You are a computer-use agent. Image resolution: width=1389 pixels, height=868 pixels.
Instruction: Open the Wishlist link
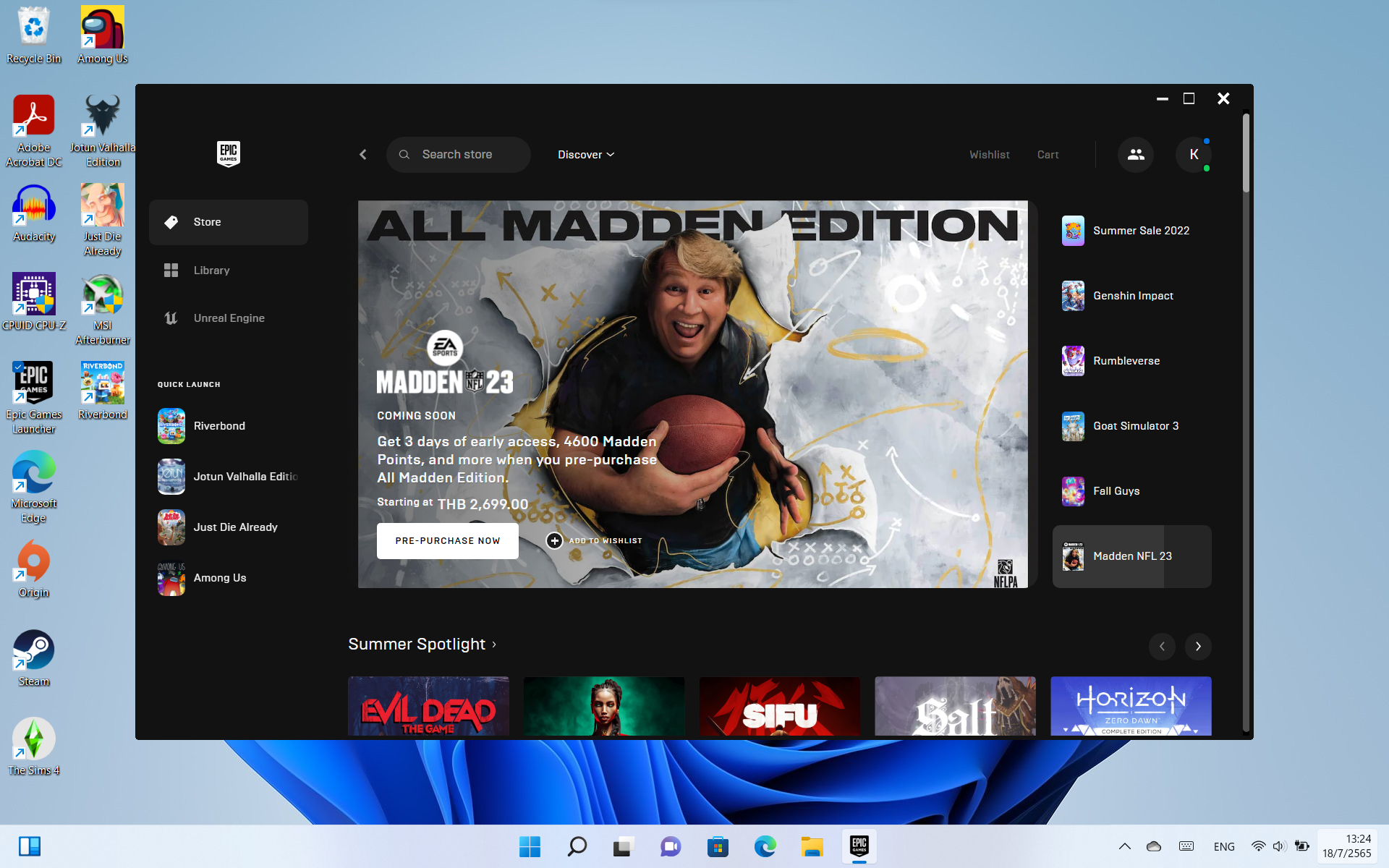point(989,155)
